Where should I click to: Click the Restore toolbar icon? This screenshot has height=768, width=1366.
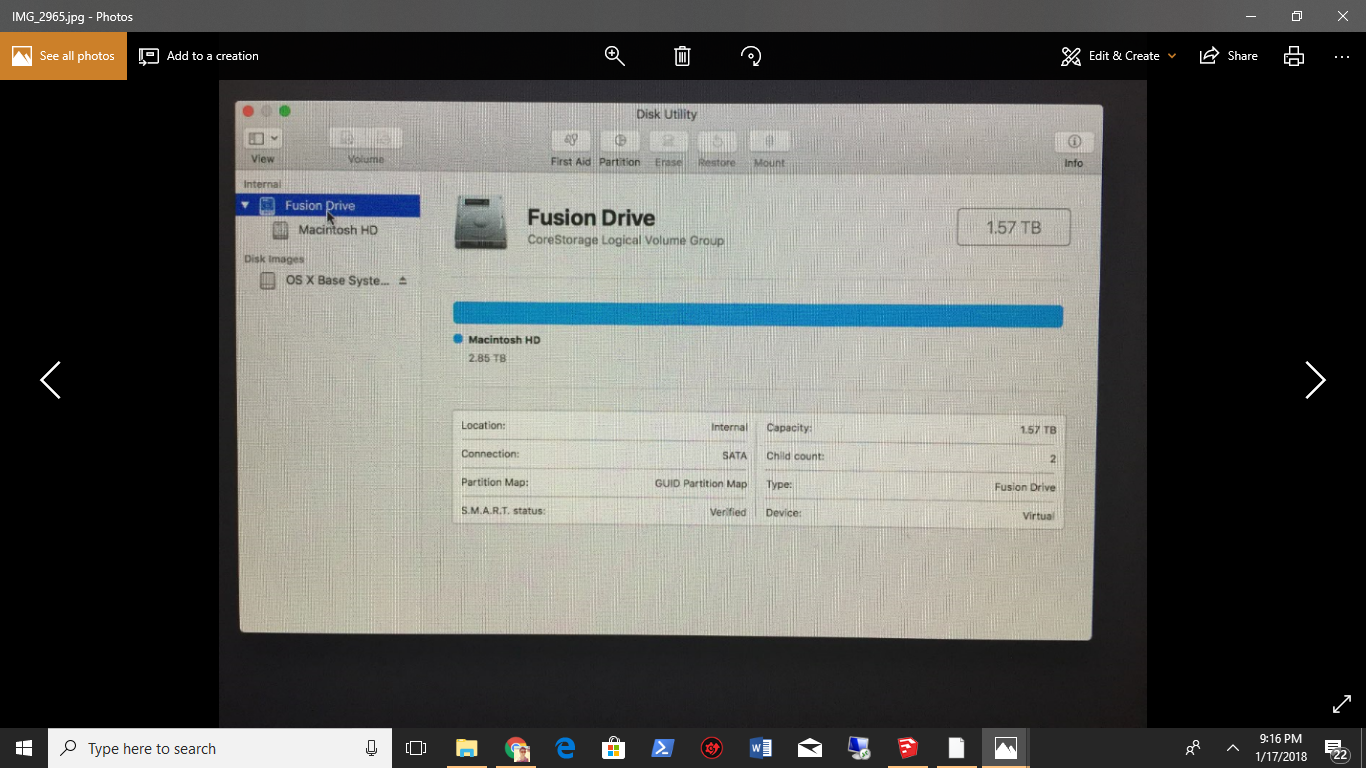(717, 141)
